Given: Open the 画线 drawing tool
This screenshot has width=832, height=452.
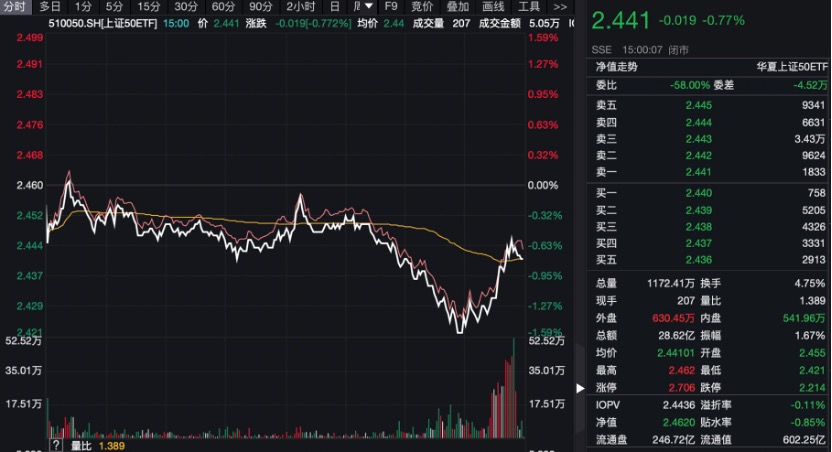Looking at the screenshot, I should [x=493, y=7].
